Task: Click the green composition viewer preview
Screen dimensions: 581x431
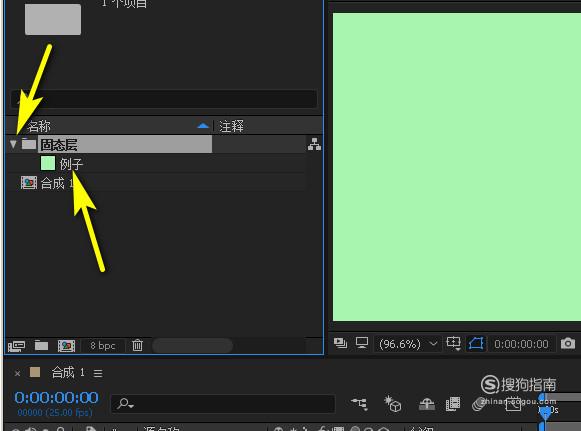Action: tap(457, 167)
